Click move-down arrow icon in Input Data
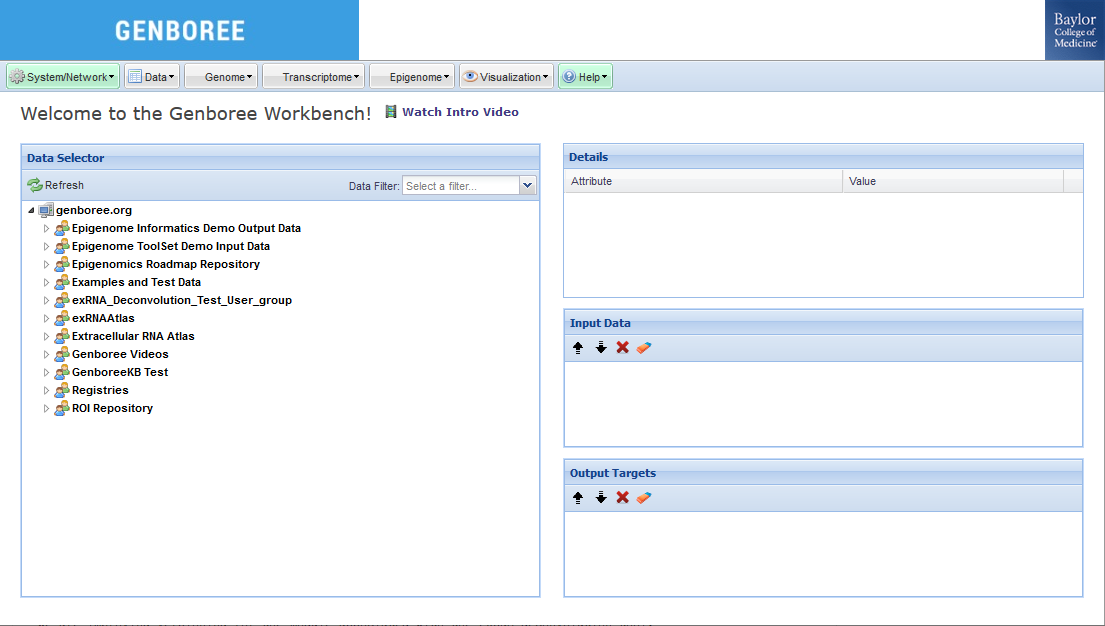This screenshot has width=1105, height=626. coord(601,348)
